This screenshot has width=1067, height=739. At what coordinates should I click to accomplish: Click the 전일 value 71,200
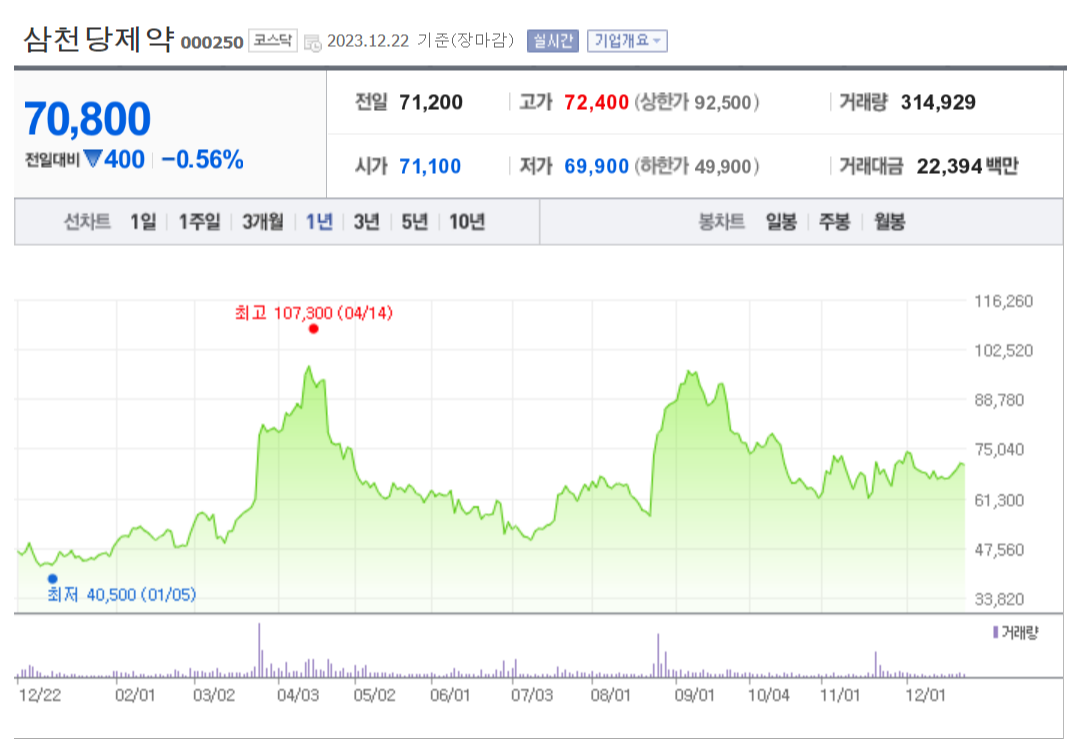(x=431, y=103)
